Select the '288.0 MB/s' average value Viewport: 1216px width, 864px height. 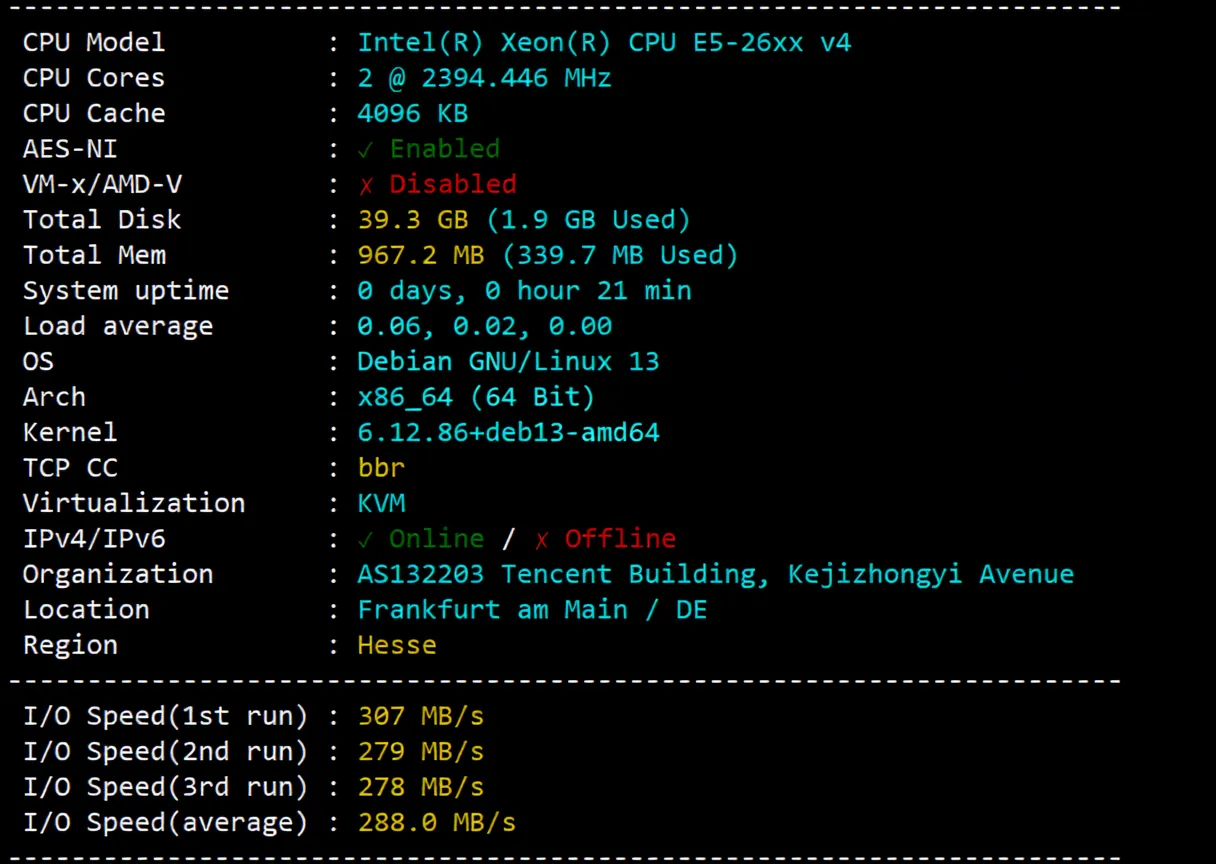pos(437,823)
